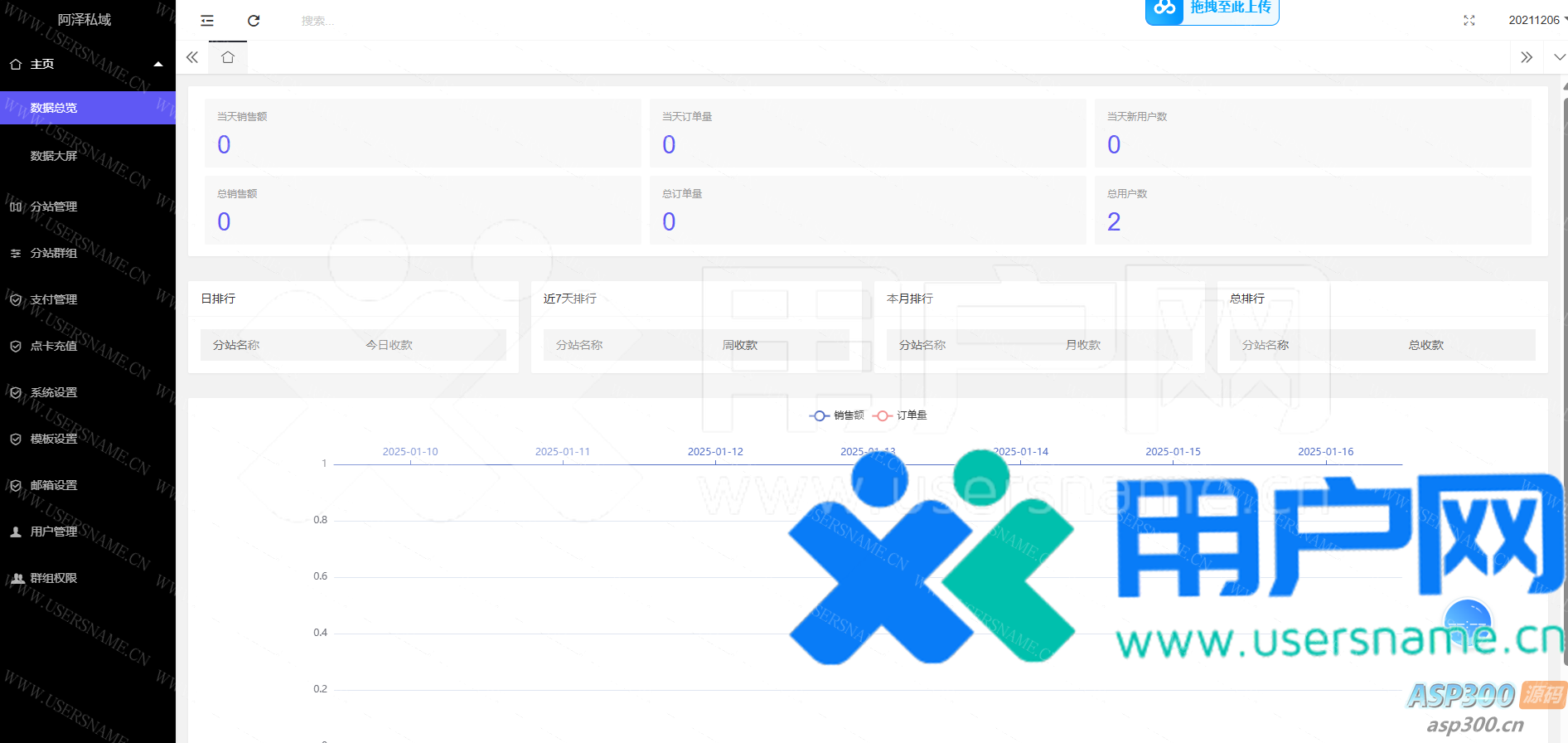Click the cloud upload icon
The image size is (1568, 743).
coord(1164,9)
